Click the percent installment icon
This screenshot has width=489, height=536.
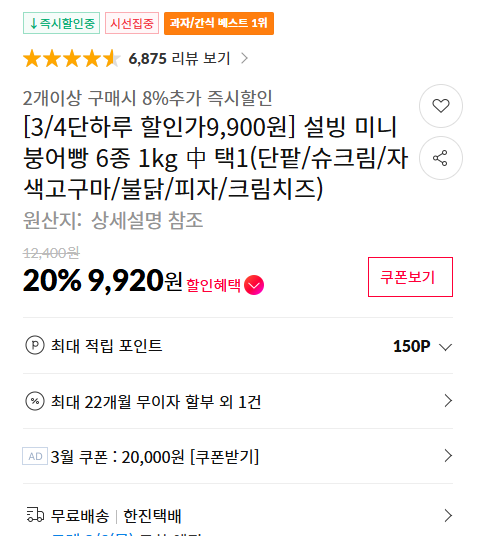[x=35, y=401]
